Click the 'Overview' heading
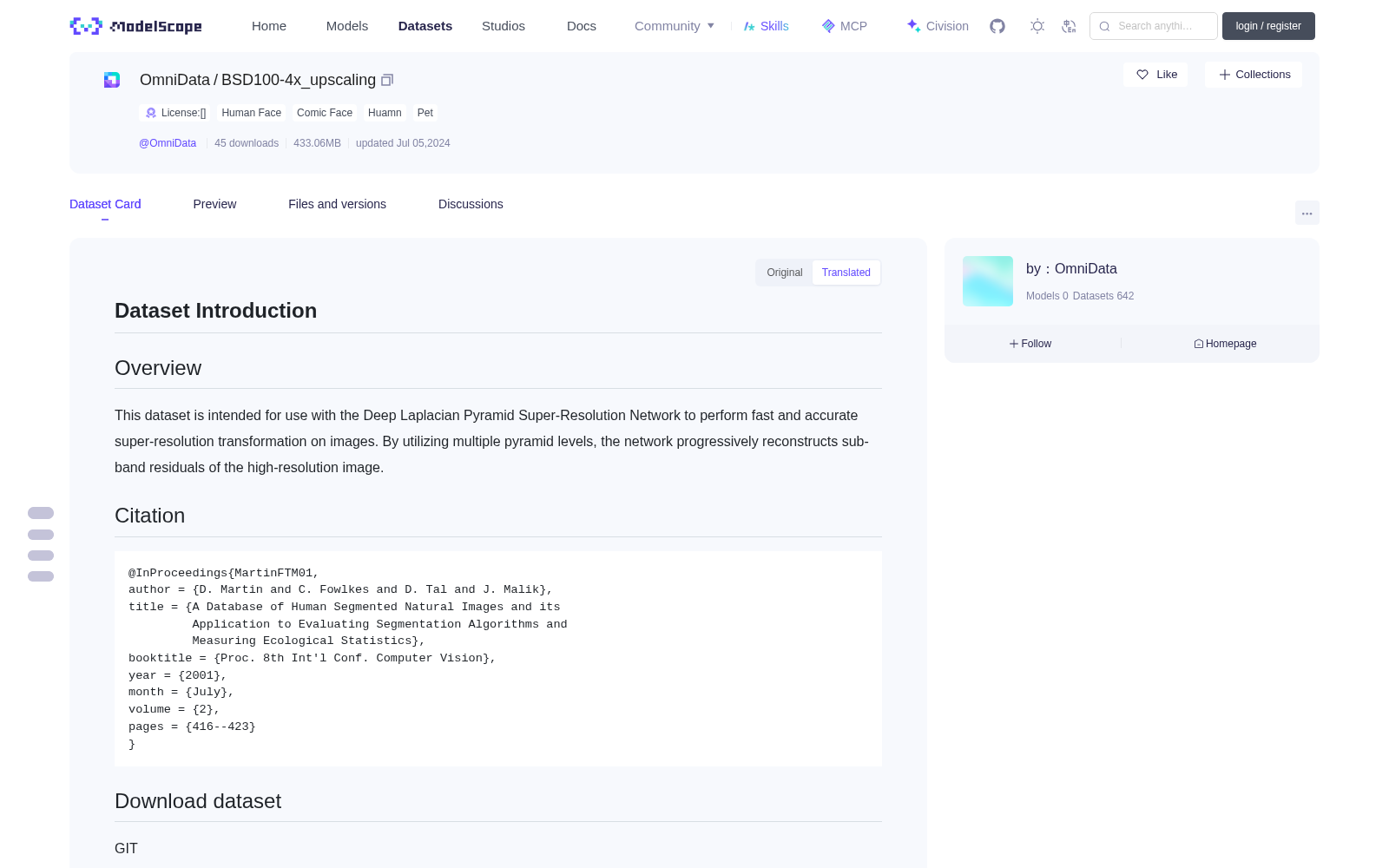 click(x=158, y=368)
